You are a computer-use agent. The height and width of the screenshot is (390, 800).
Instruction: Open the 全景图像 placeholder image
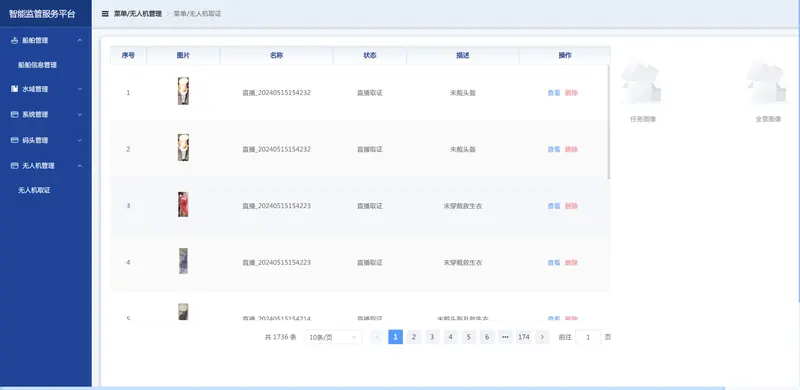click(x=767, y=83)
